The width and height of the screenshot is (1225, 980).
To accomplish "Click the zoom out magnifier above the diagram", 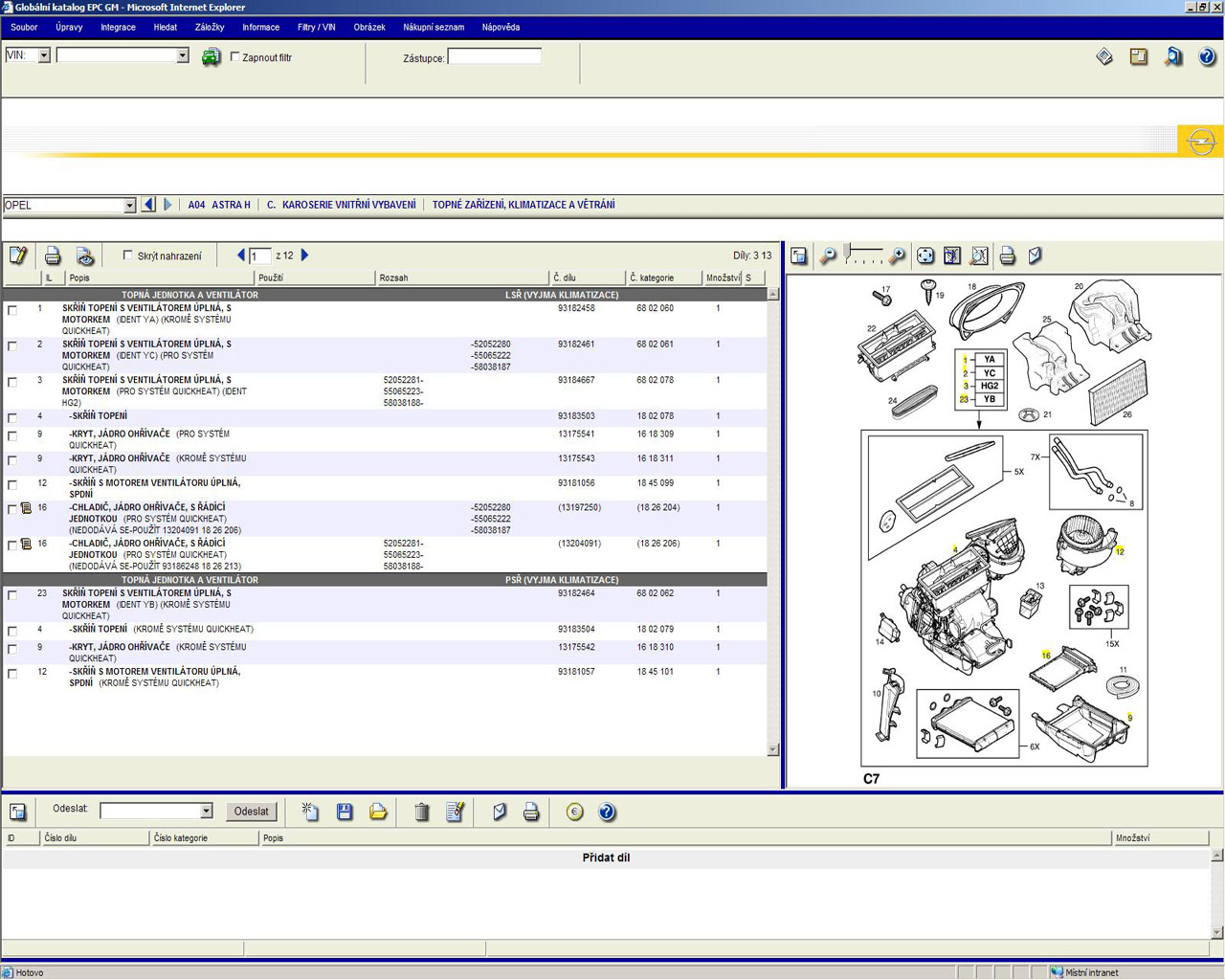I will [829, 256].
